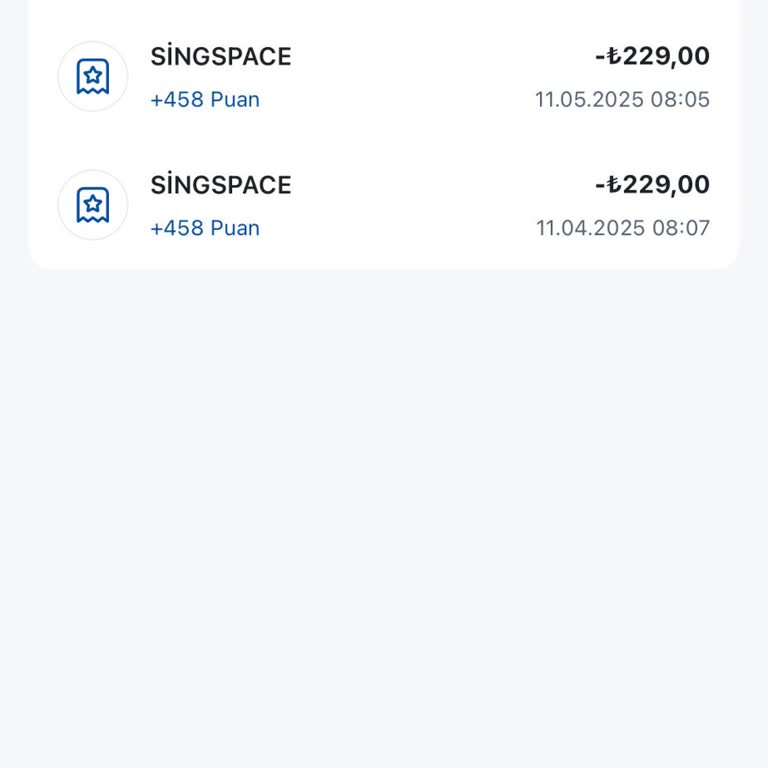Click the +458 number in the 08:05 row
The height and width of the screenshot is (768, 768).
click(177, 100)
